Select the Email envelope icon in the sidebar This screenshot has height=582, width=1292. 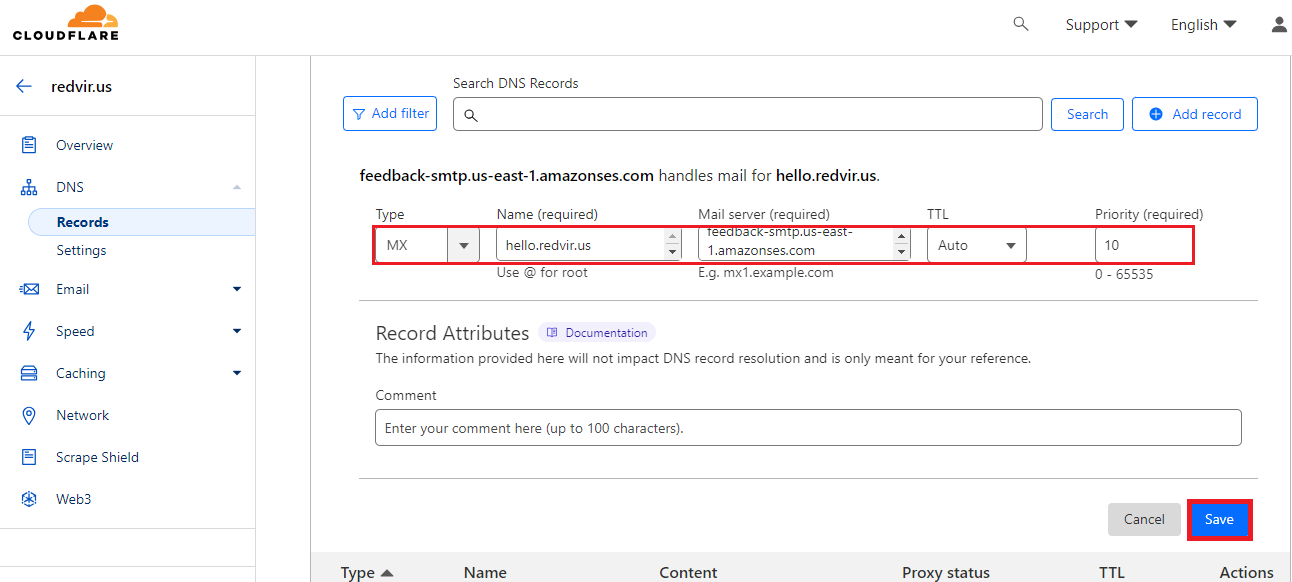[x=28, y=288]
